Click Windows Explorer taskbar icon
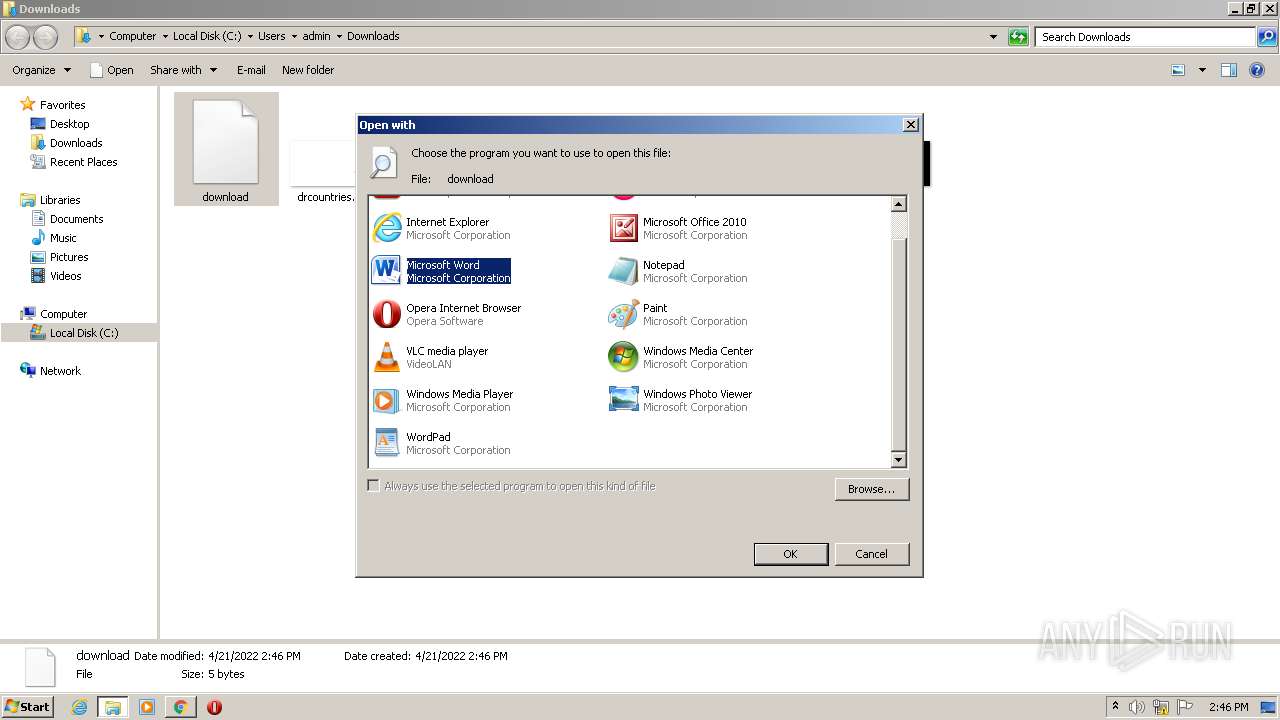The height and width of the screenshot is (720, 1280). click(113, 707)
